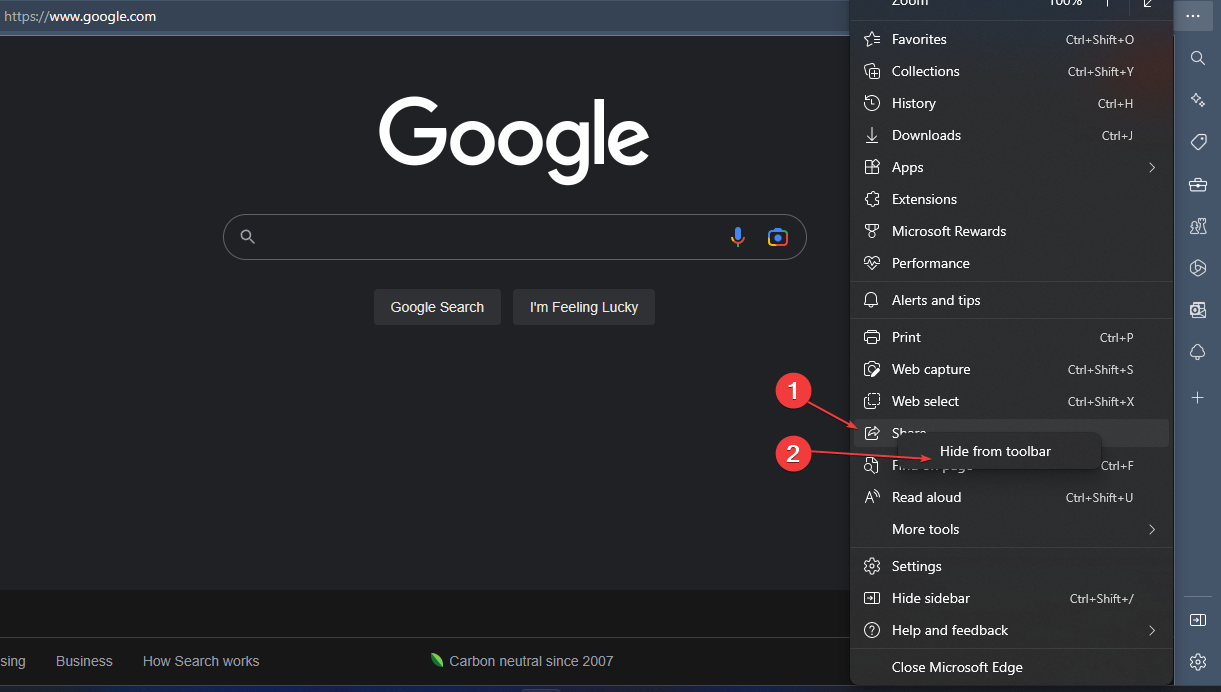Viewport: 1221px width, 692px height.
Task: Open the sidebar Tools briefcase icon
Action: coord(1197,184)
